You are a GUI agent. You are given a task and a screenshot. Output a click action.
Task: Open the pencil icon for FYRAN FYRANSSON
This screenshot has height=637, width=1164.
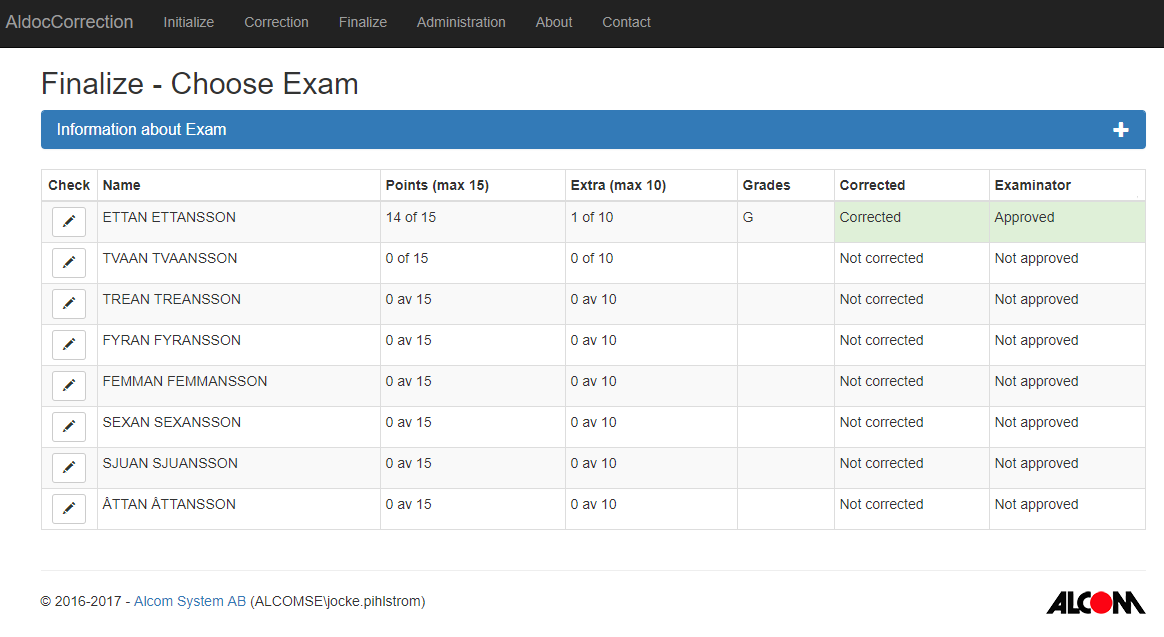[x=69, y=344]
